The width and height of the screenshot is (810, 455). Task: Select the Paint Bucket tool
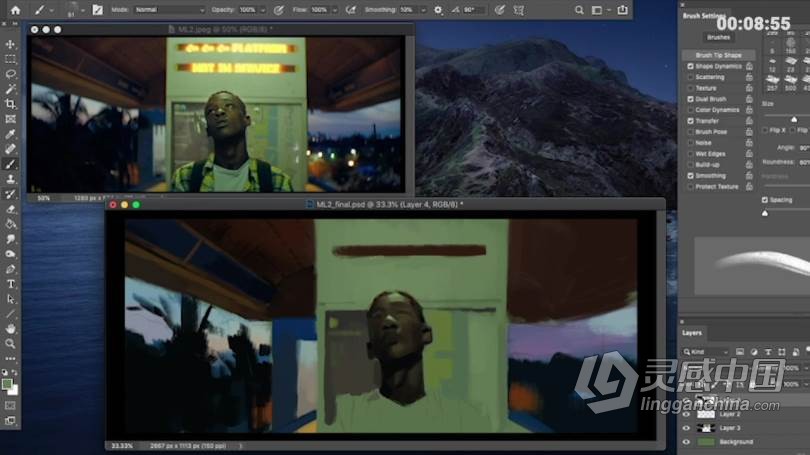[x=10, y=224]
